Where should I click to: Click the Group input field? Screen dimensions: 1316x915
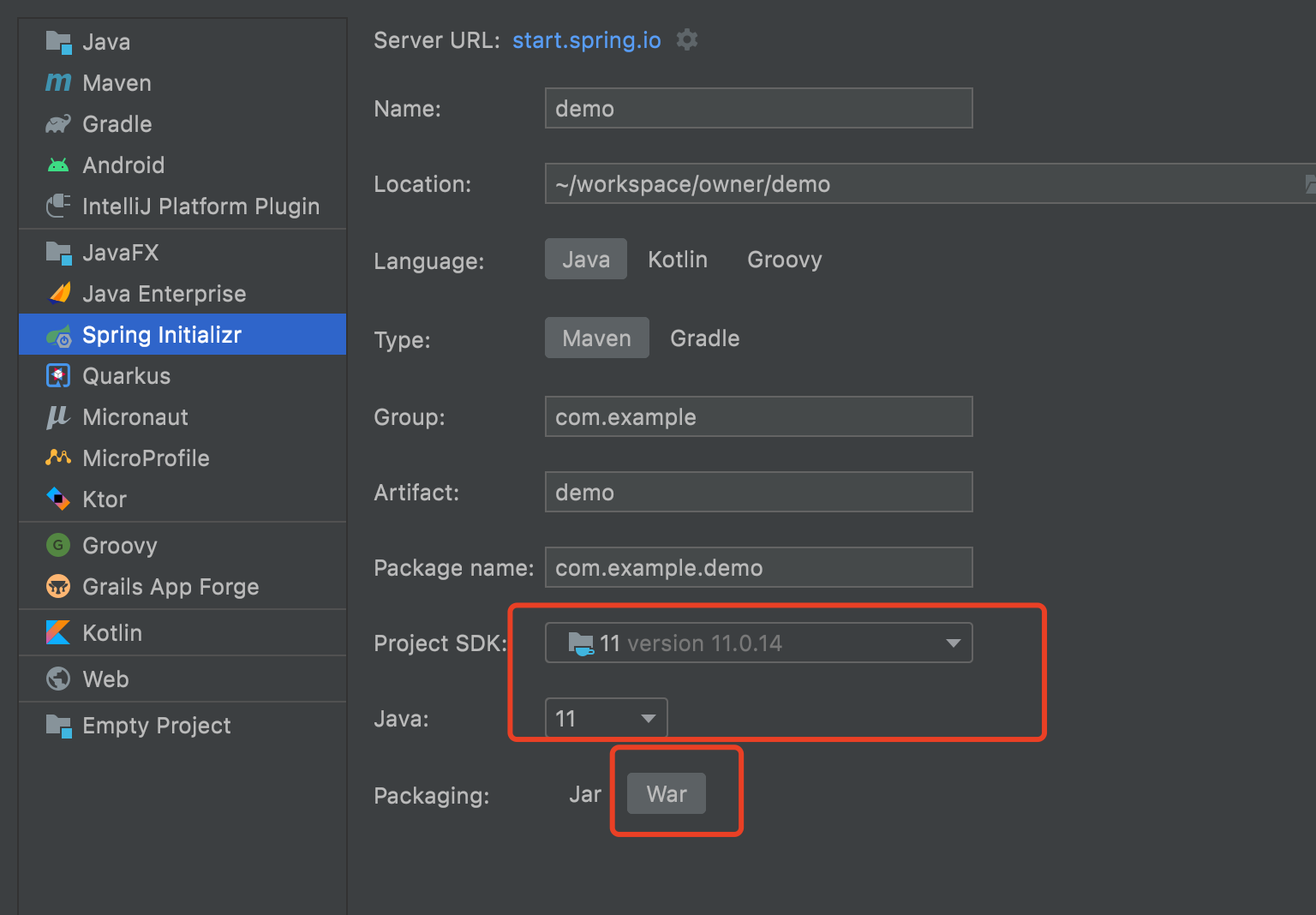(x=758, y=417)
